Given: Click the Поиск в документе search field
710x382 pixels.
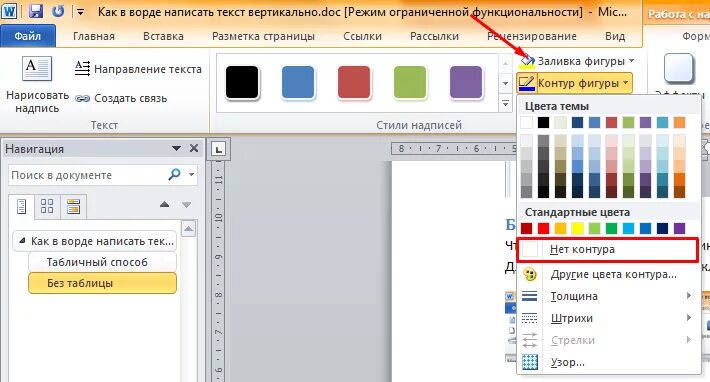Looking at the screenshot, I should coord(87,175).
